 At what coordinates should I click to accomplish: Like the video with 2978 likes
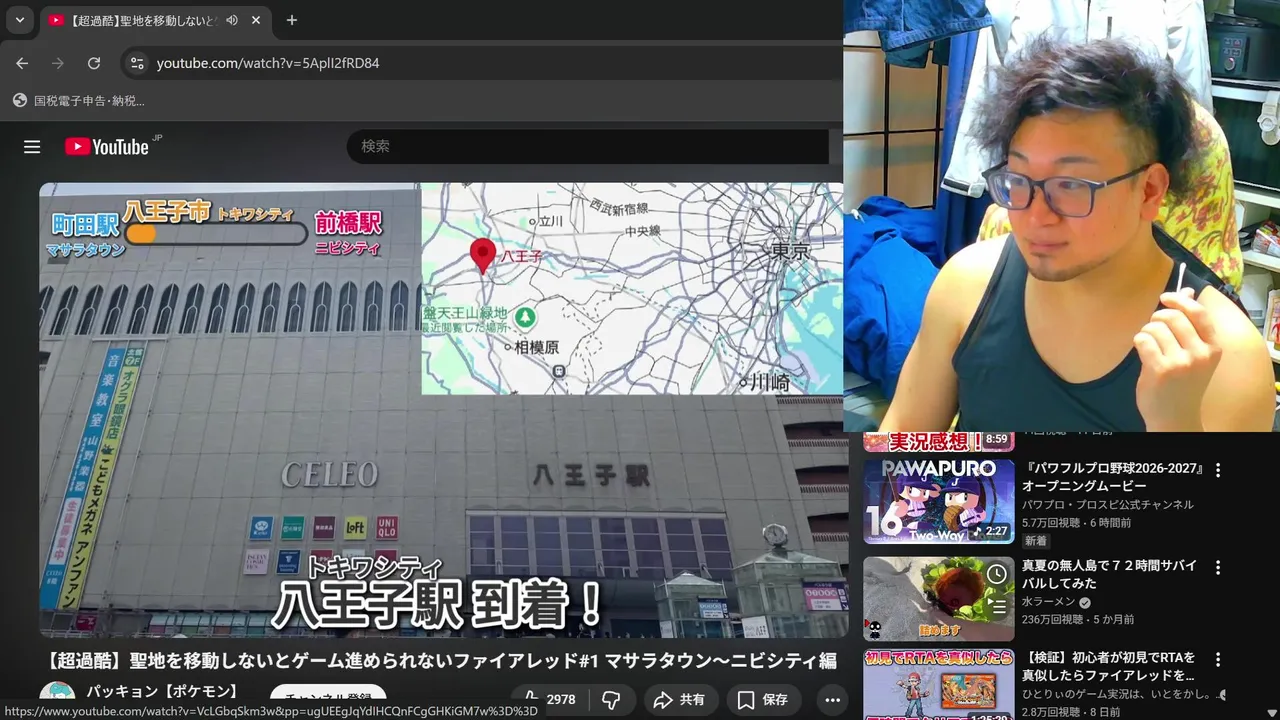[x=550, y=700]
